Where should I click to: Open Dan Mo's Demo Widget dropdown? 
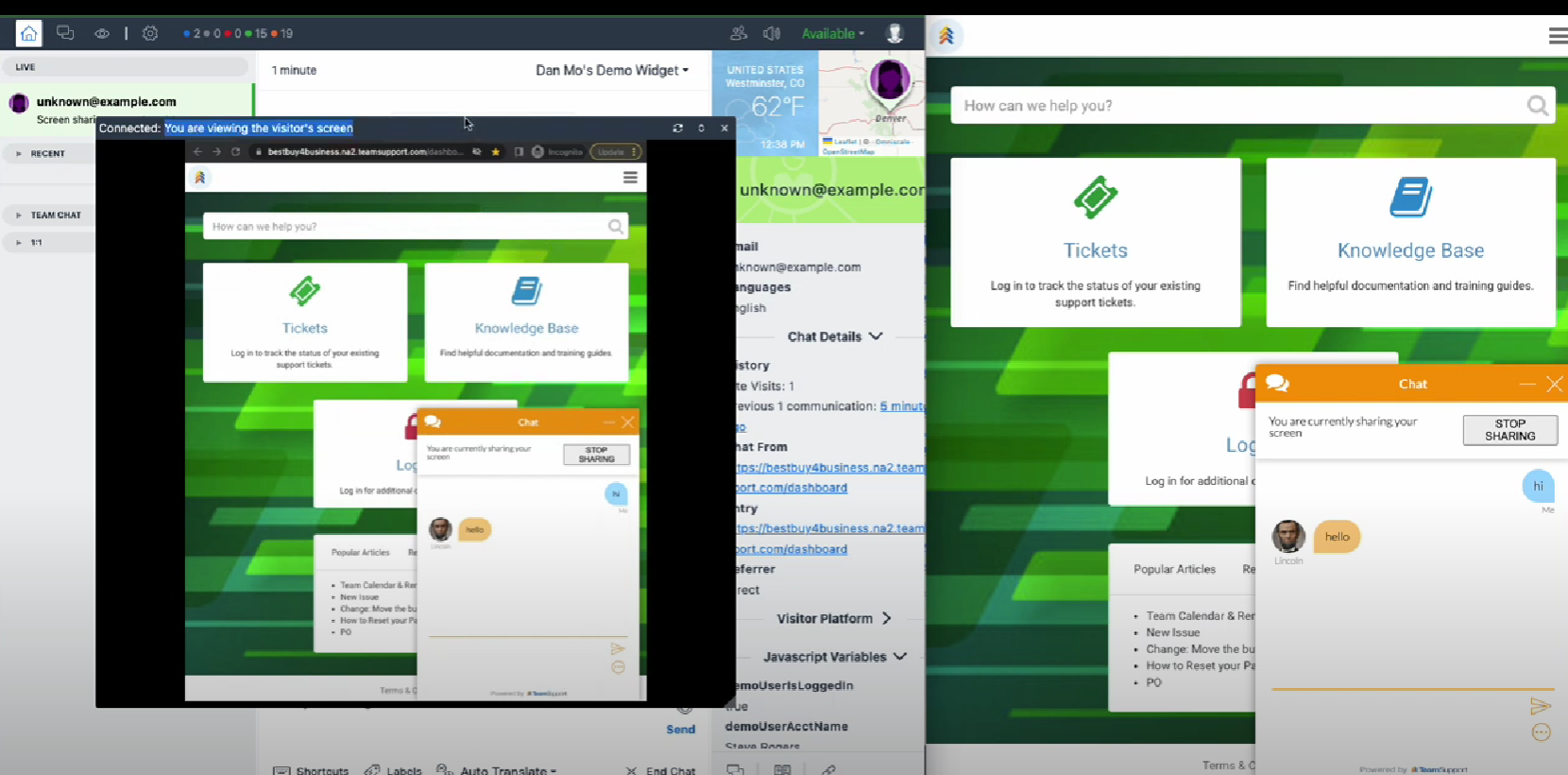(x=611, y=70)
